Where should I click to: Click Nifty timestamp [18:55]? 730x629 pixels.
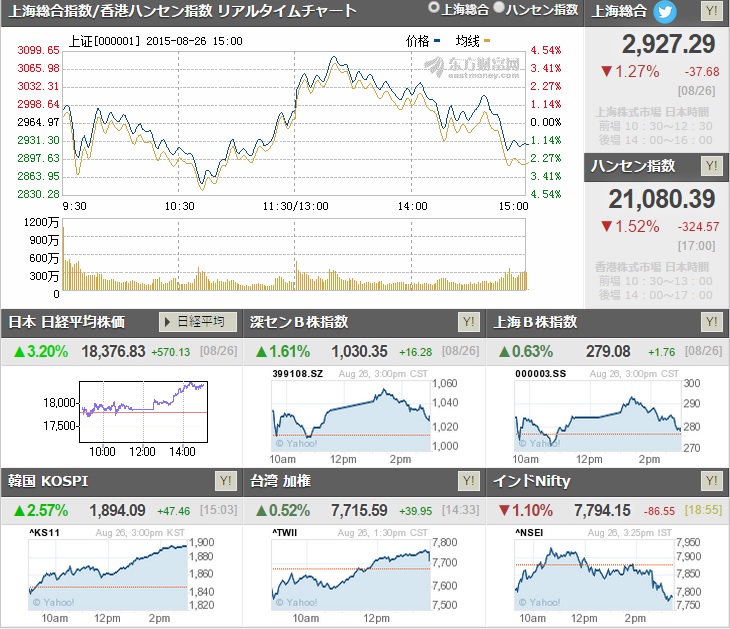[703, 510]
